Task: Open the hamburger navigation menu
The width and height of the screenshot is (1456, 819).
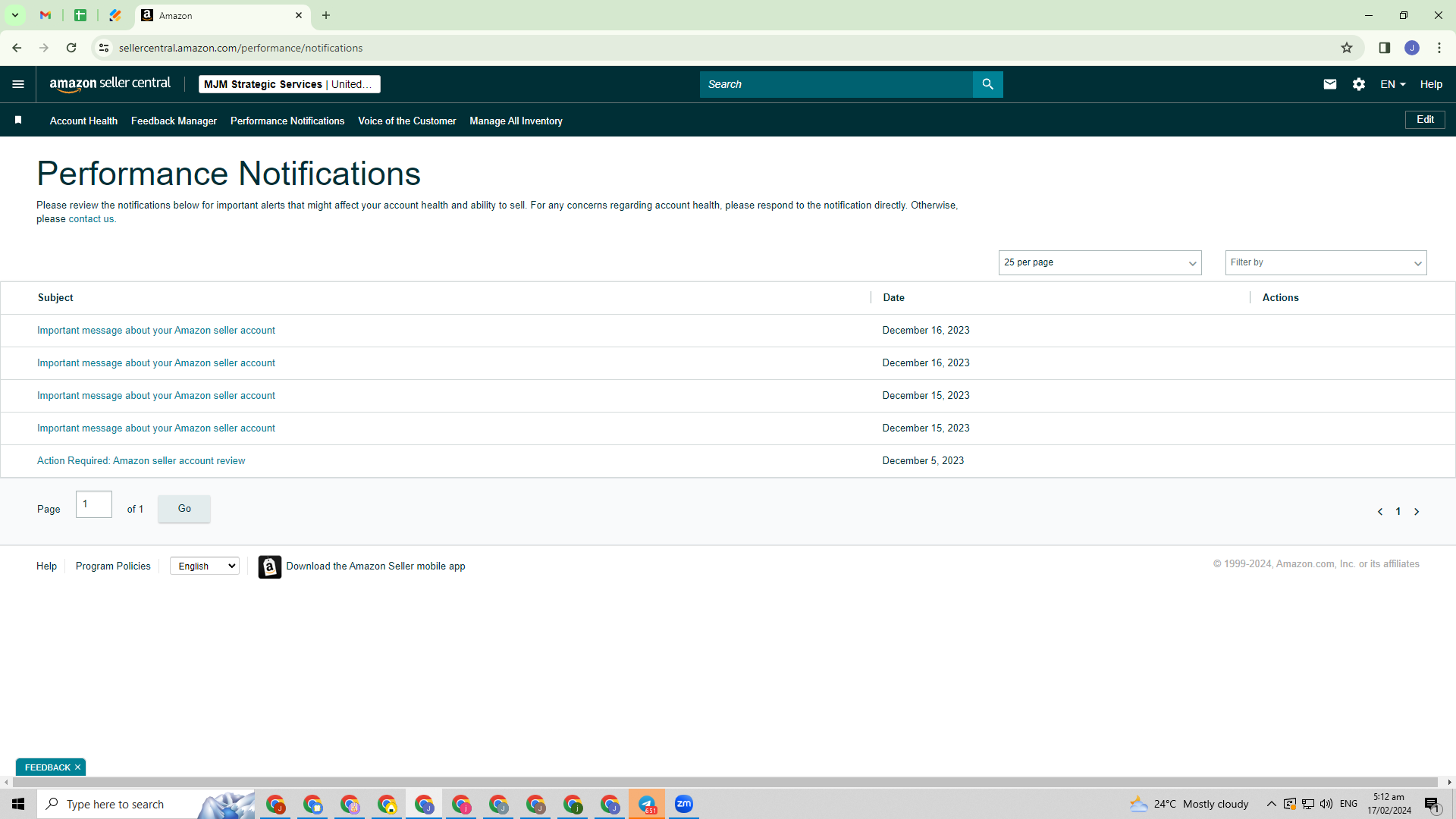Action: pyautogui.click(x=18, y=84)
